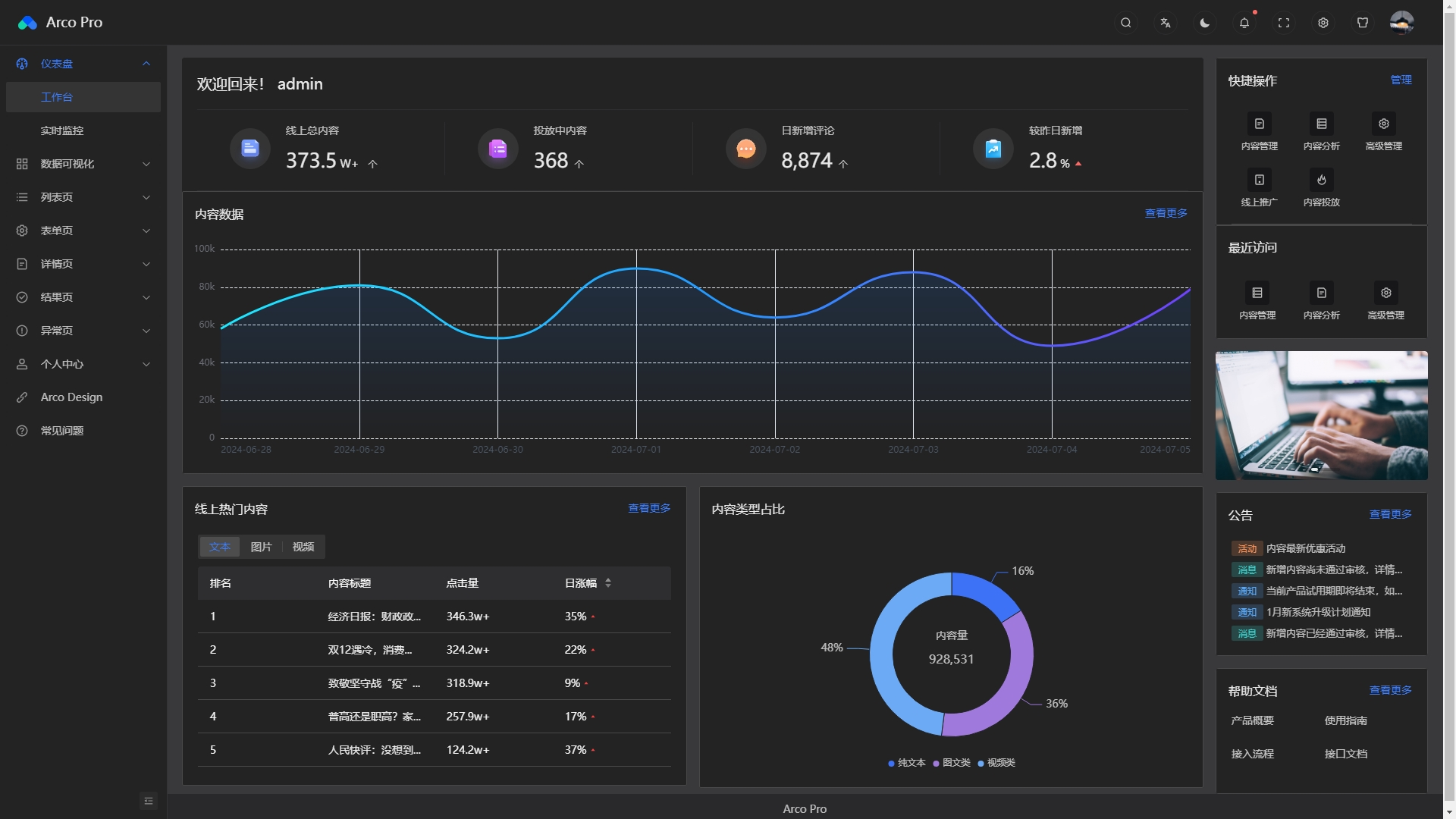The height and width of the screenshot is (819, 1456).
Task: Click 内容投放 flame icon in quick actions
Action: (x=1321, y=180)
